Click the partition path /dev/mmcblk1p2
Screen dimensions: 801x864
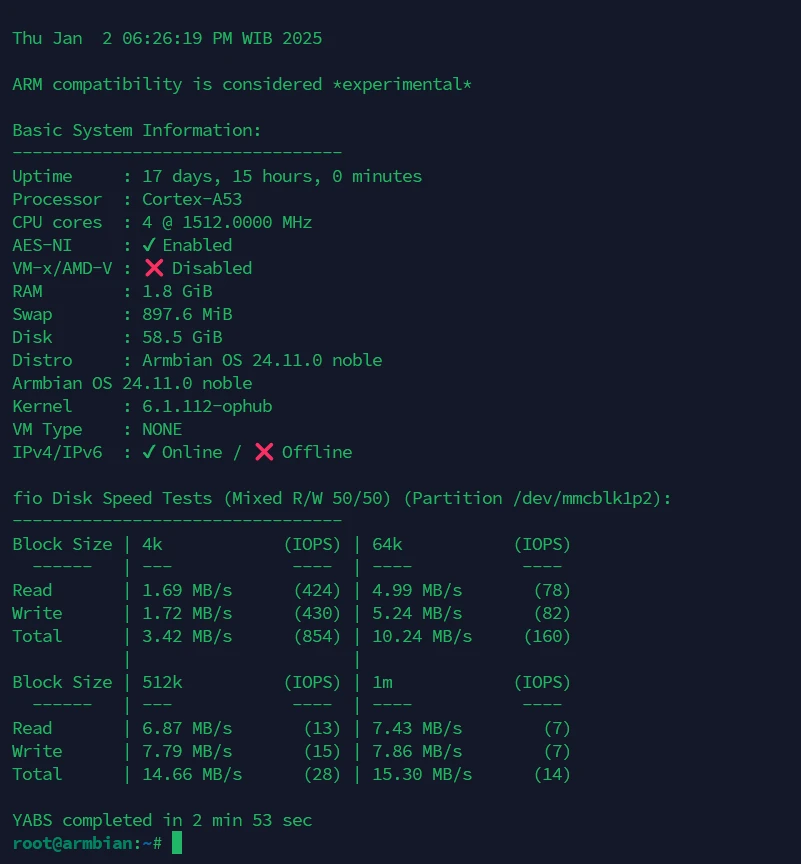587,498
